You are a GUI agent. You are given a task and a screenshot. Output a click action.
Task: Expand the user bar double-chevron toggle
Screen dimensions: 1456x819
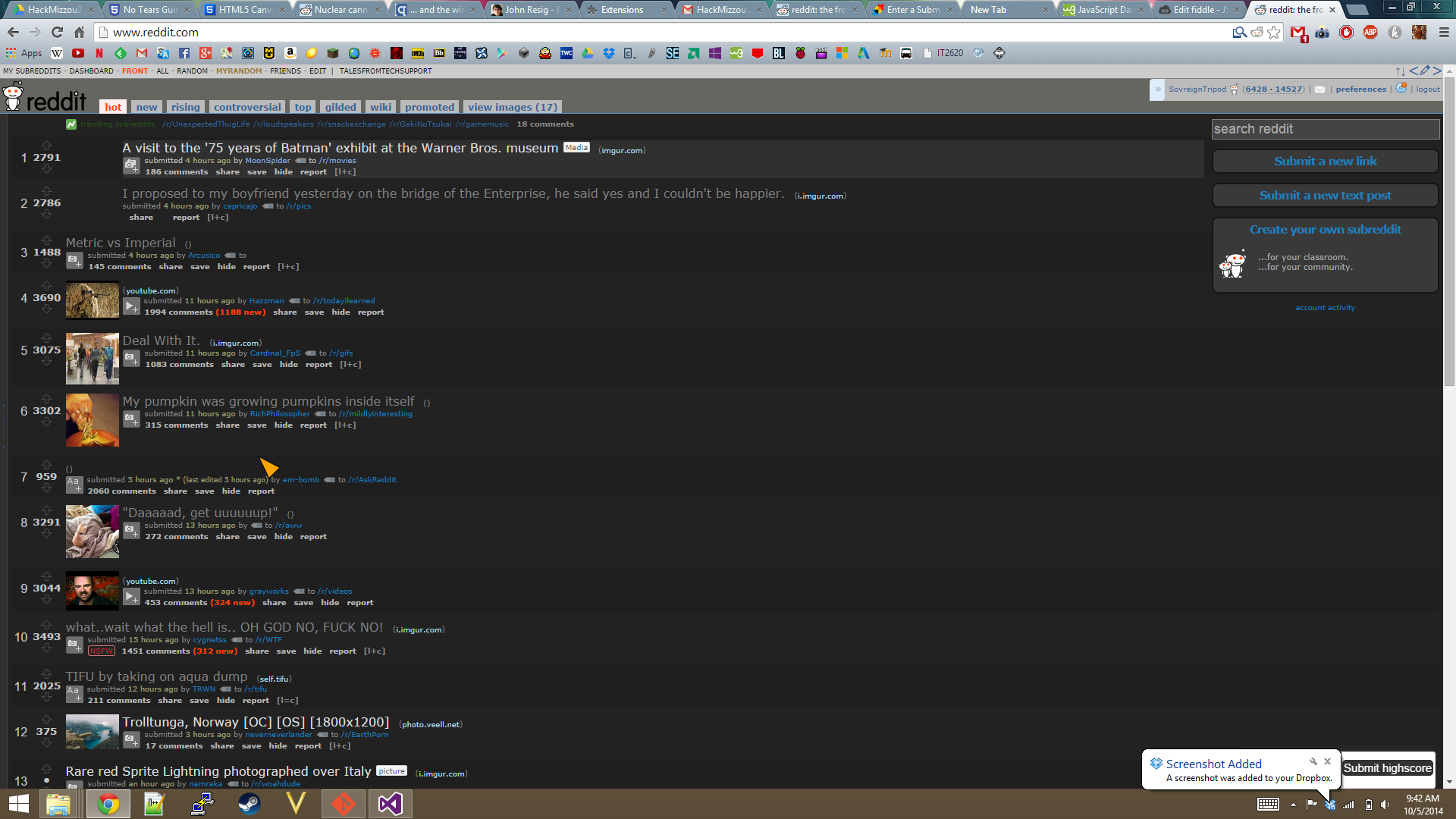1157,89
